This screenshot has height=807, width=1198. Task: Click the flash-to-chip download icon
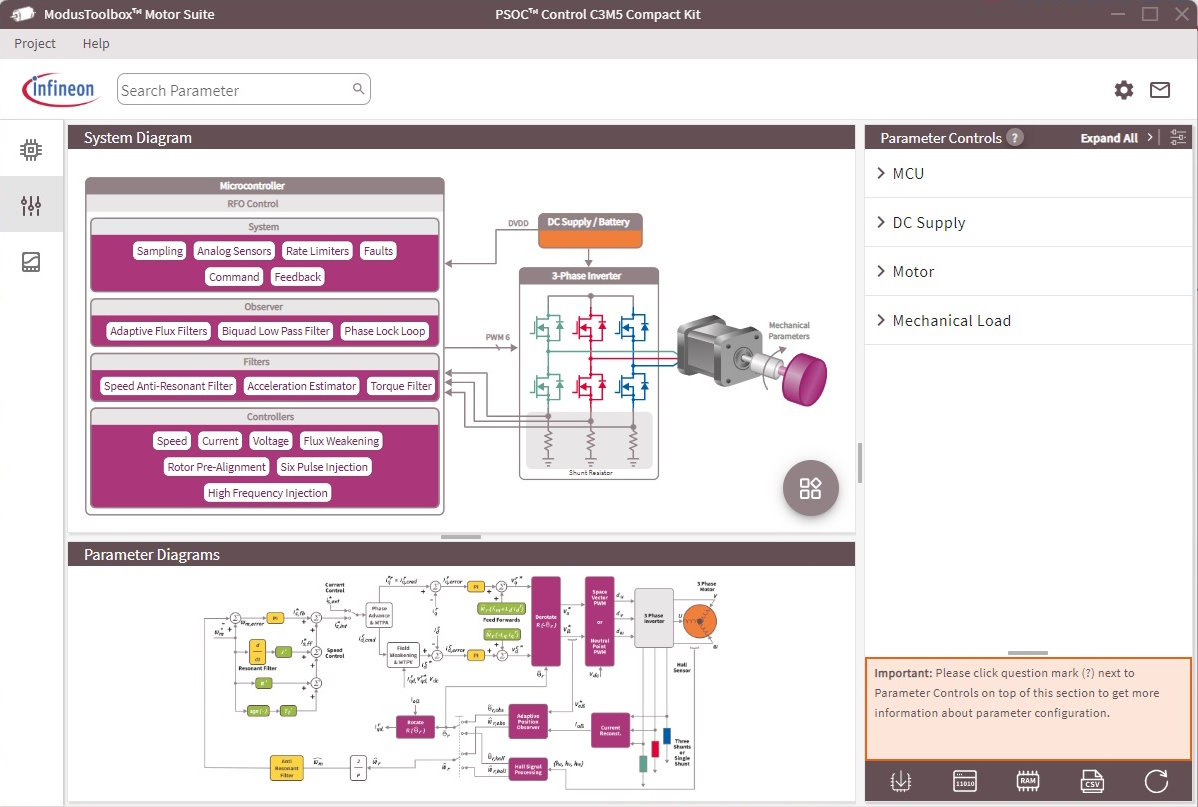coord(900,781)
